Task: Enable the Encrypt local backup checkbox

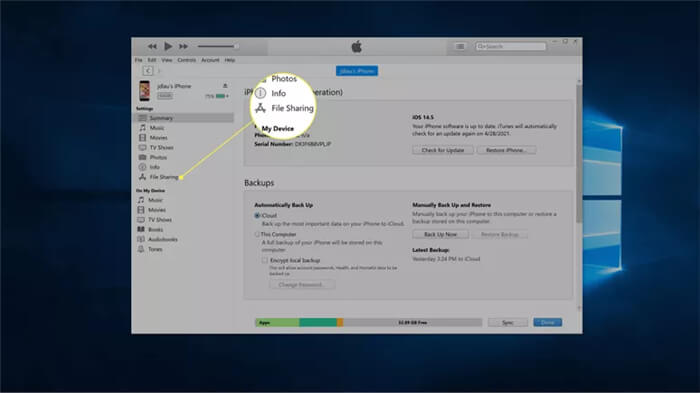Action: click(x=265, y=260)
